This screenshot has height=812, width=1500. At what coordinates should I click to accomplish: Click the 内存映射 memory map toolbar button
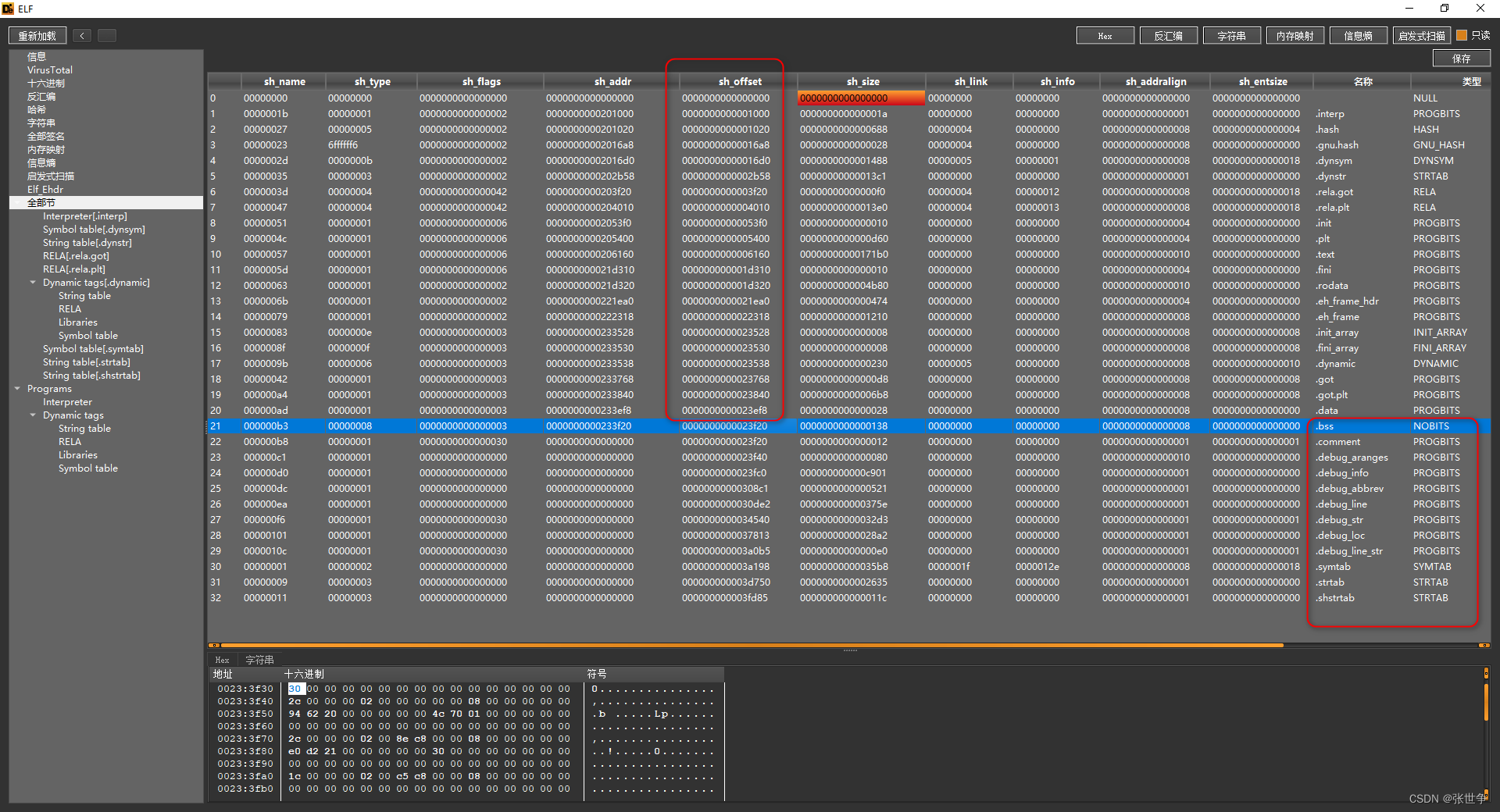[1295, 36]
